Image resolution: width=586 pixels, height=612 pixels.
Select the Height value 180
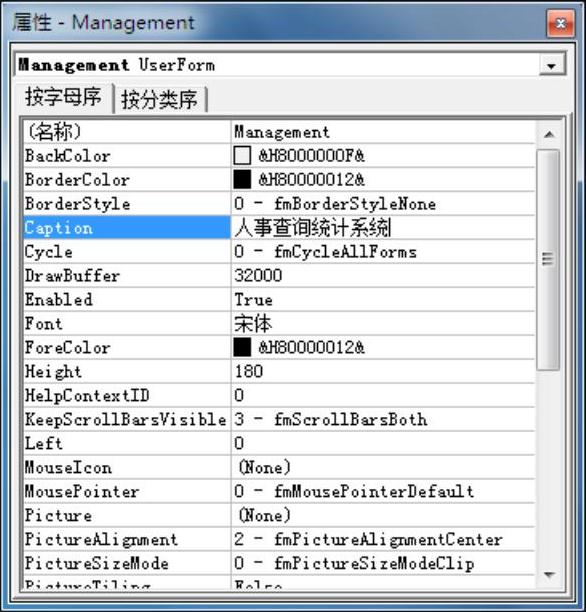[248, 372]
